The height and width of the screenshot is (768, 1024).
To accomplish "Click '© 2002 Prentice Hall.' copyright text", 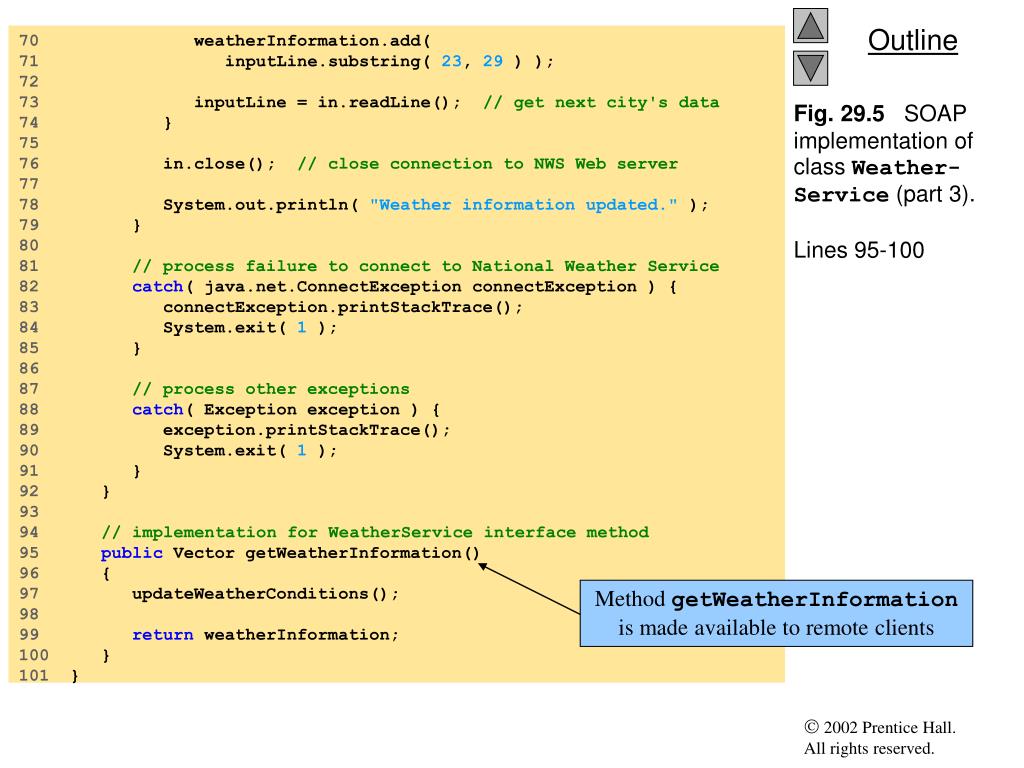I will (x=880, y=728).
